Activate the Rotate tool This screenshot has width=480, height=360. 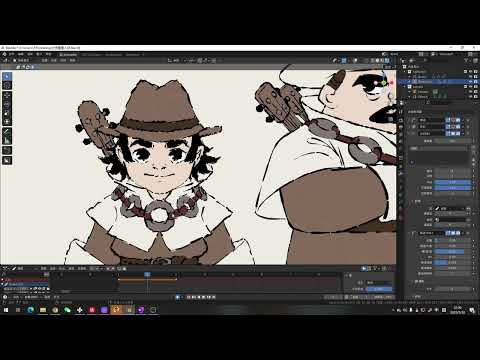click(7, 104)
